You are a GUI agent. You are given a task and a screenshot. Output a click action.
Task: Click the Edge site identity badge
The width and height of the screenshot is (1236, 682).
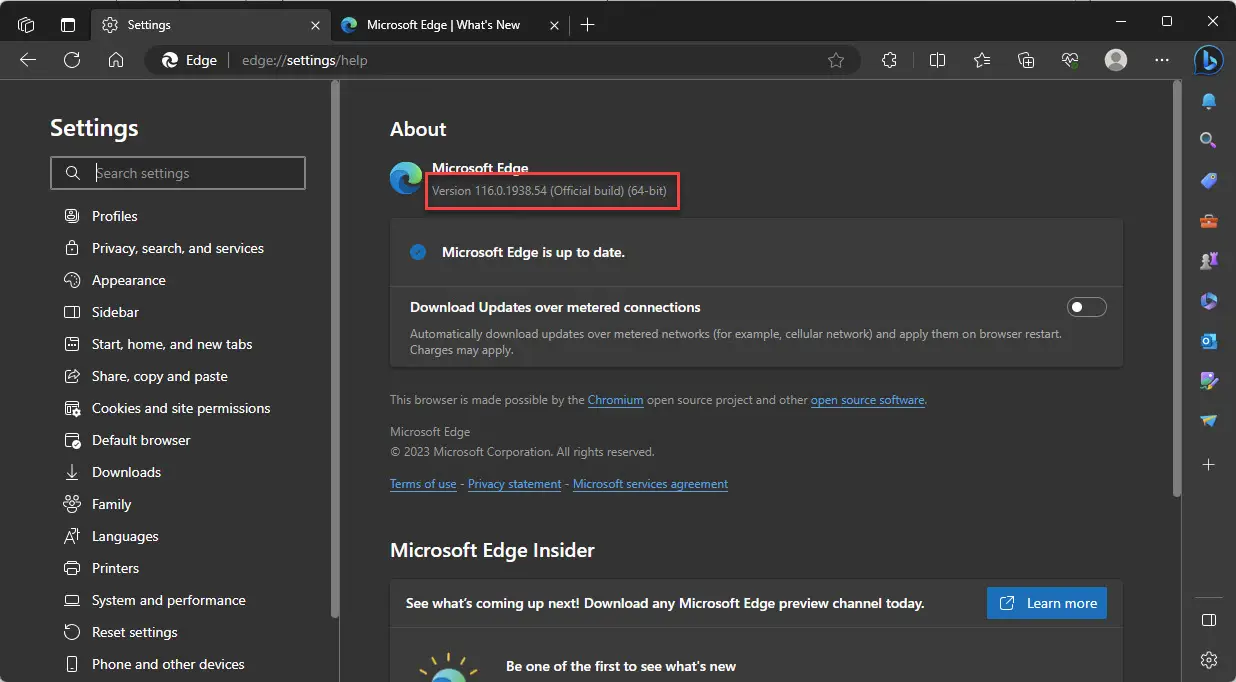point(191,60)
